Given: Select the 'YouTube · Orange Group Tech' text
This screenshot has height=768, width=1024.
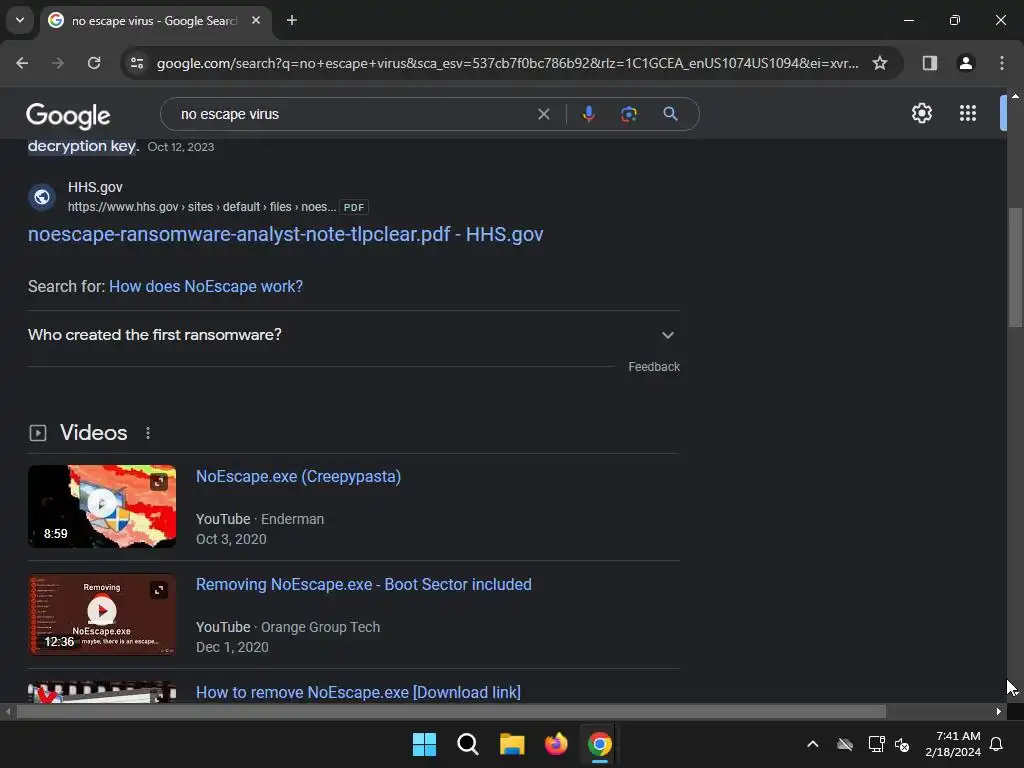Looking at the screenshot, I should (288, 627).
